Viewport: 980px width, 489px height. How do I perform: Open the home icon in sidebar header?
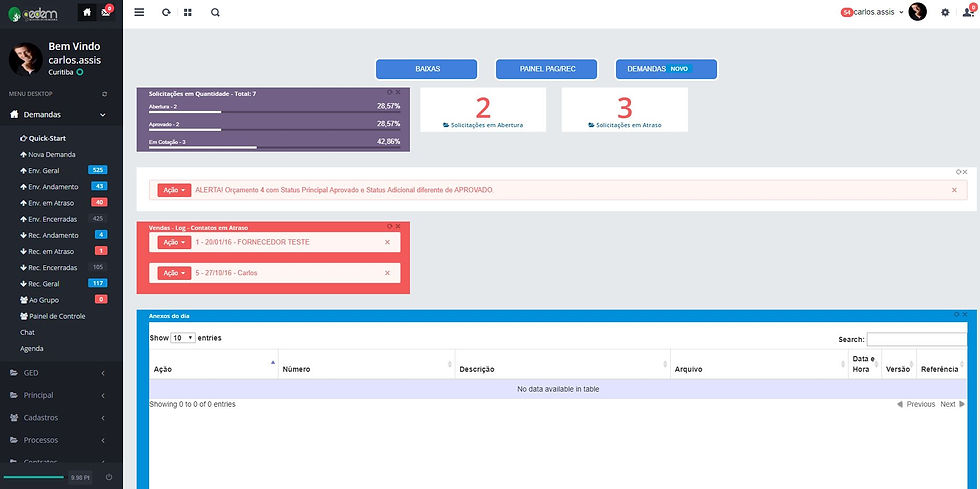tap(87, 12)
